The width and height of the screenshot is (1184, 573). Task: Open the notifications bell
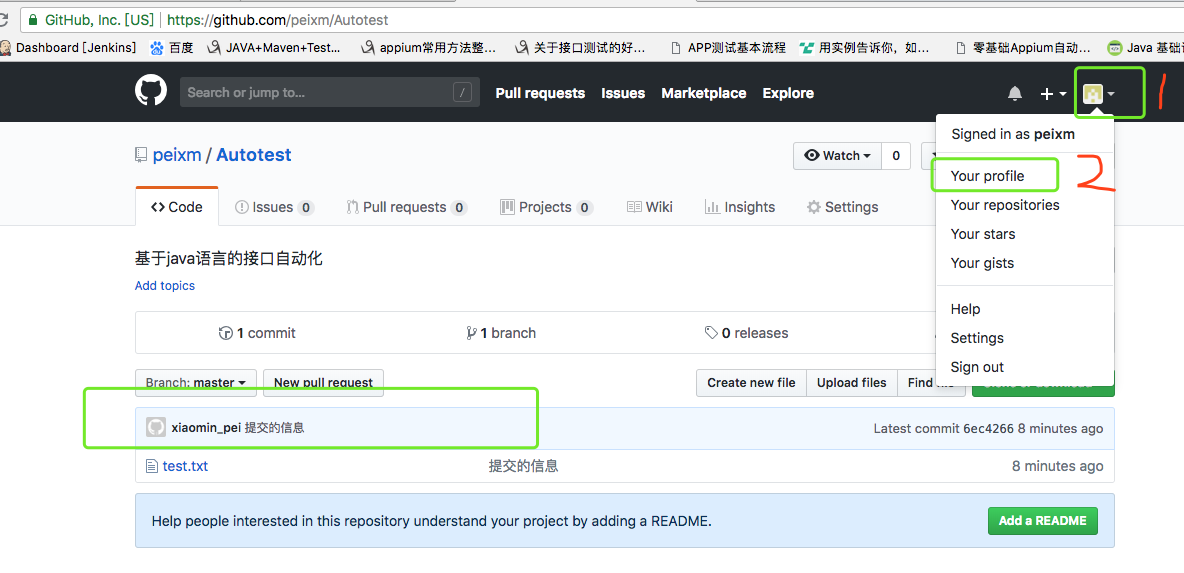tap(1015, 94)
